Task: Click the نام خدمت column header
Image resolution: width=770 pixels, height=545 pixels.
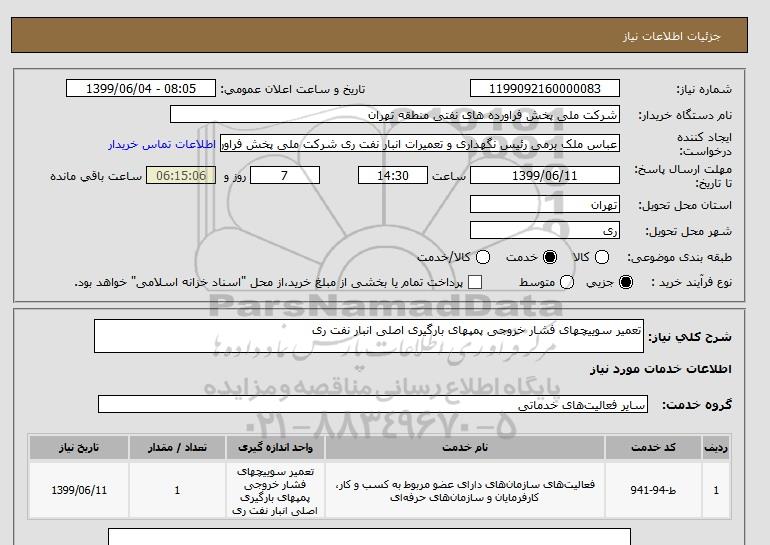Action: 465,447
